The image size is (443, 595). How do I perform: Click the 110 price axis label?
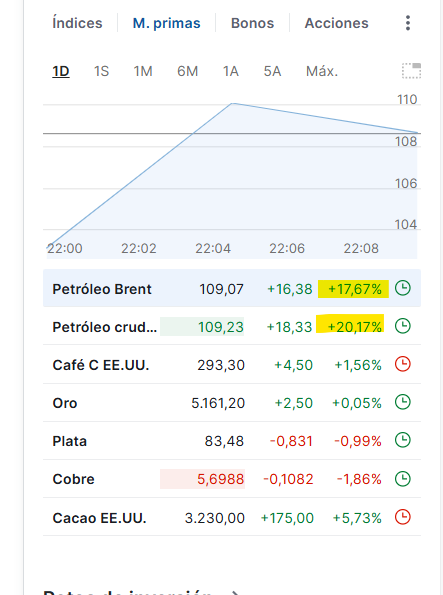click(x=407, y=100)
